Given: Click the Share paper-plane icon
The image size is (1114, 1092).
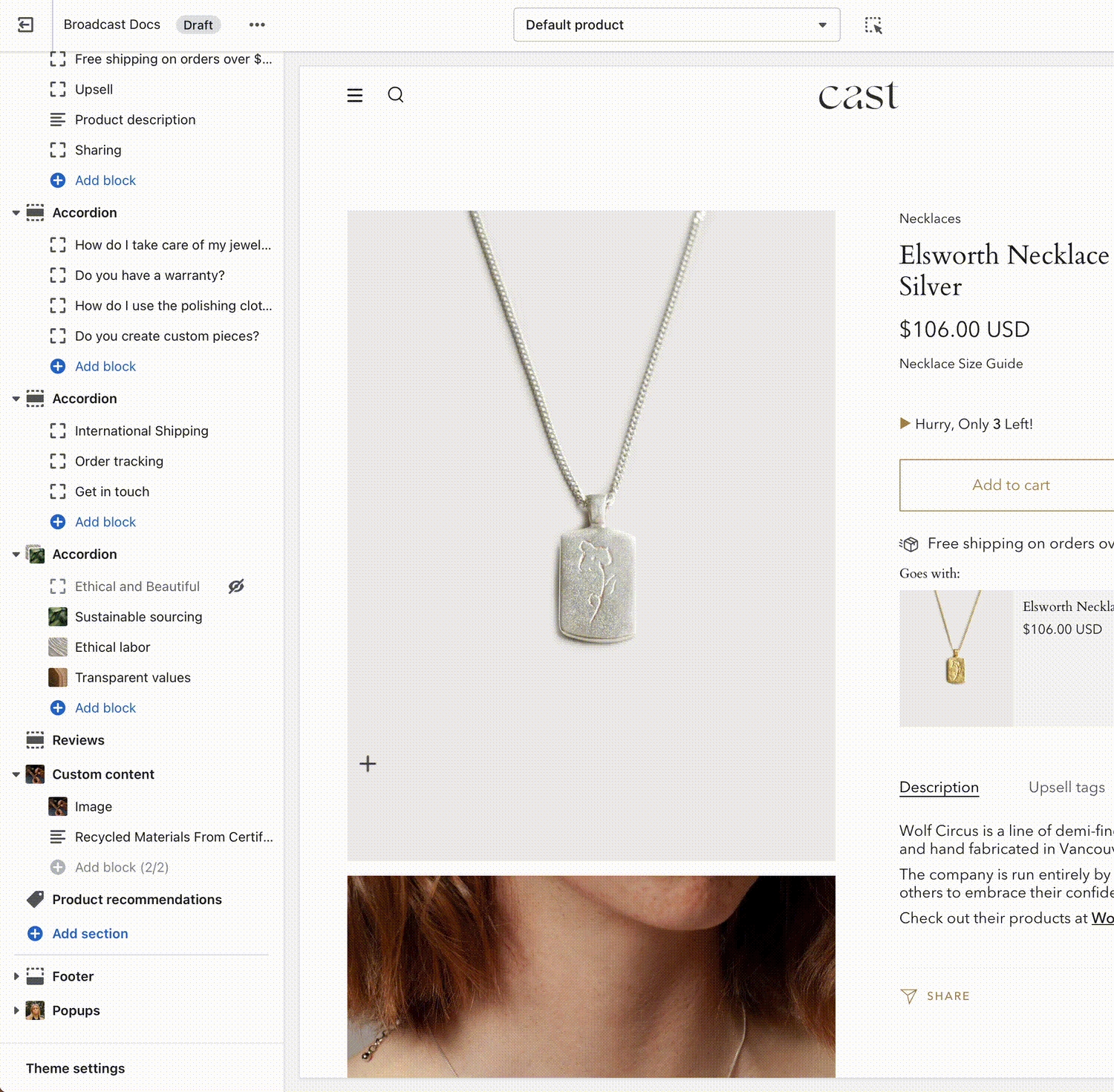Looking at the screenshot, I should coord(908,996).
